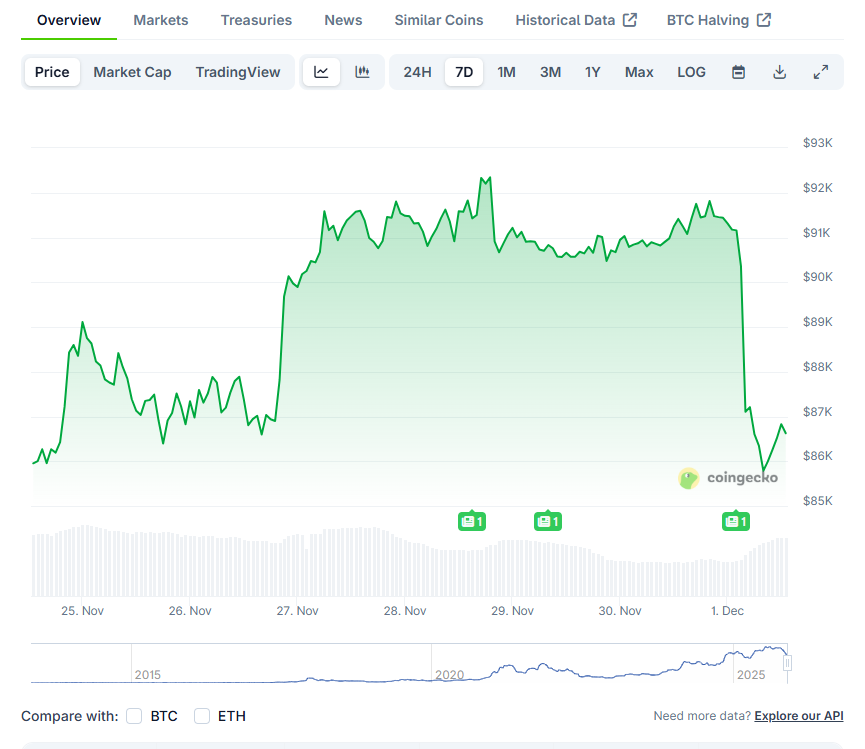This screenshot has height=749, width=865.
Task: Click the event marker badge near 1 Dec
Action: pos(736,521)
